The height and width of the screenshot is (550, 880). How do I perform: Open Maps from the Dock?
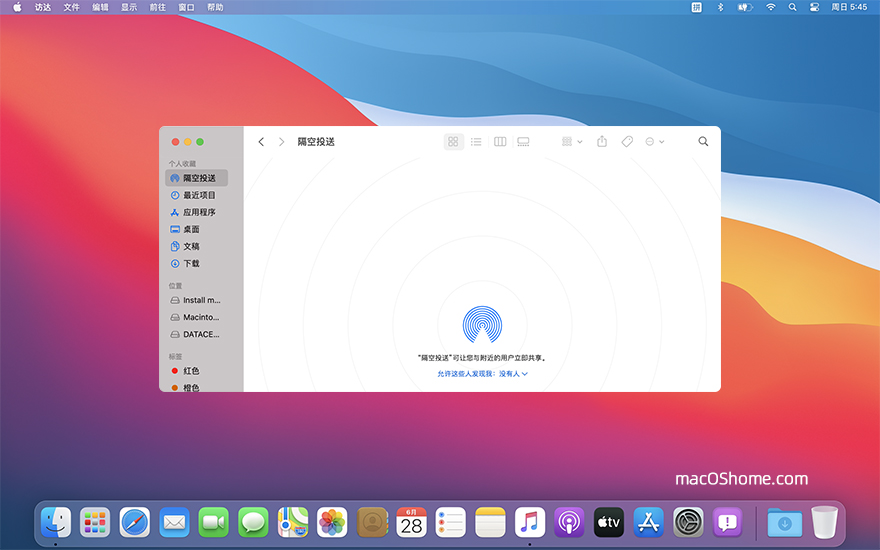point(293,522)
